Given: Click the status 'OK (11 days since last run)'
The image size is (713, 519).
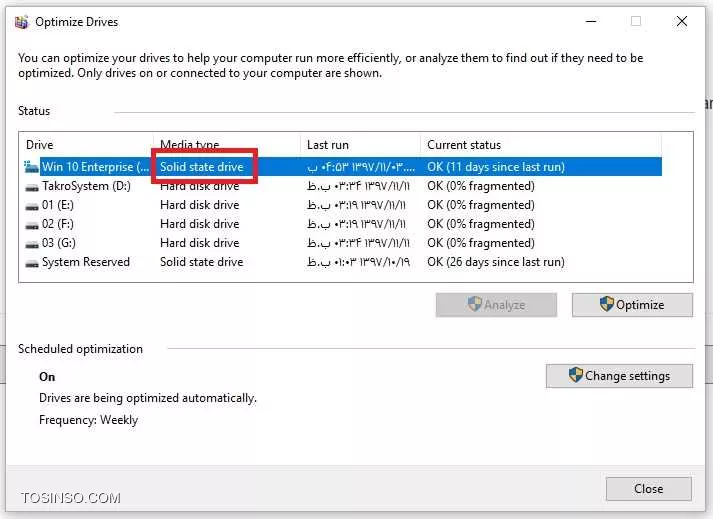Looking at the screenshot, I should coord(496,167).
